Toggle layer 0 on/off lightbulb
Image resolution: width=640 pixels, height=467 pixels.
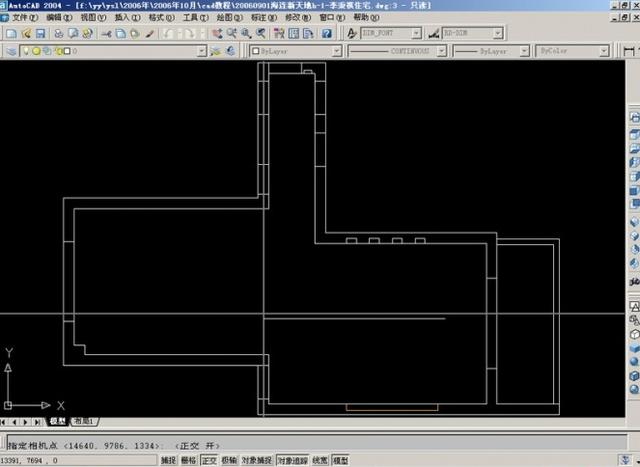(x=26, y=51)
